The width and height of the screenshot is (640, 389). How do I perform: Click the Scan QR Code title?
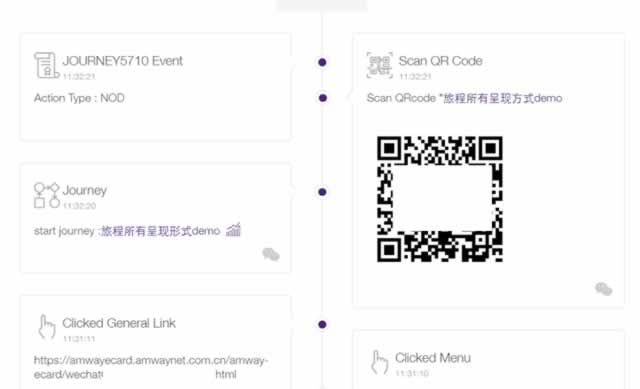[x=440, y=61]
